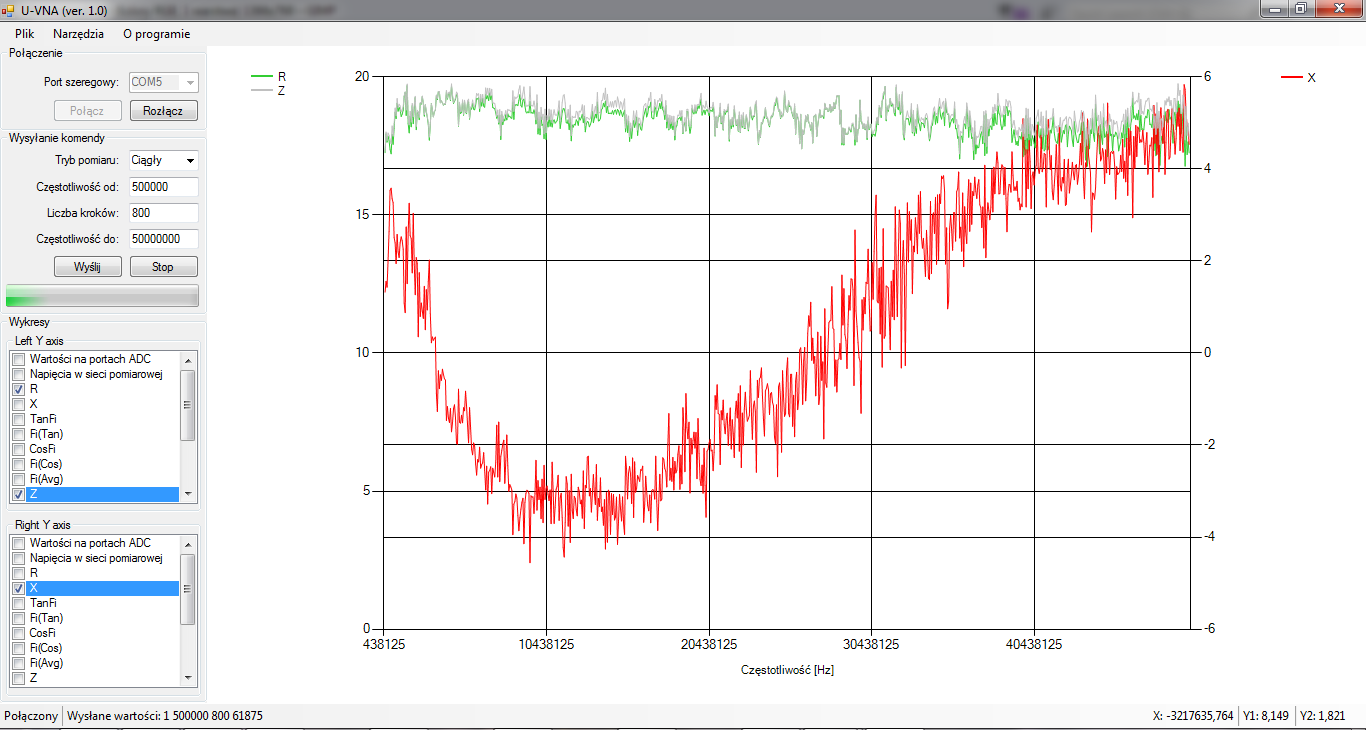Click the Wyślij button
This screenshot has width=1366, height=730.
87,267
